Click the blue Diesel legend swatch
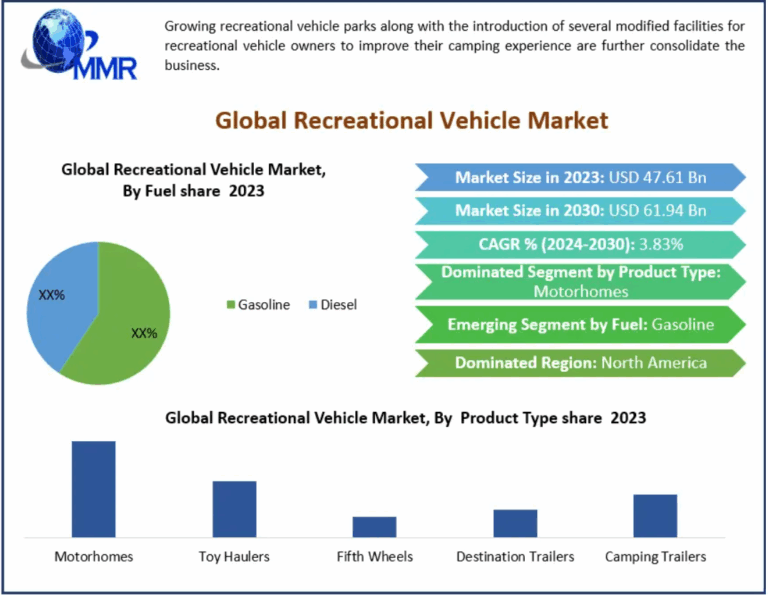768x595 pixels. [x=312, y=305]
